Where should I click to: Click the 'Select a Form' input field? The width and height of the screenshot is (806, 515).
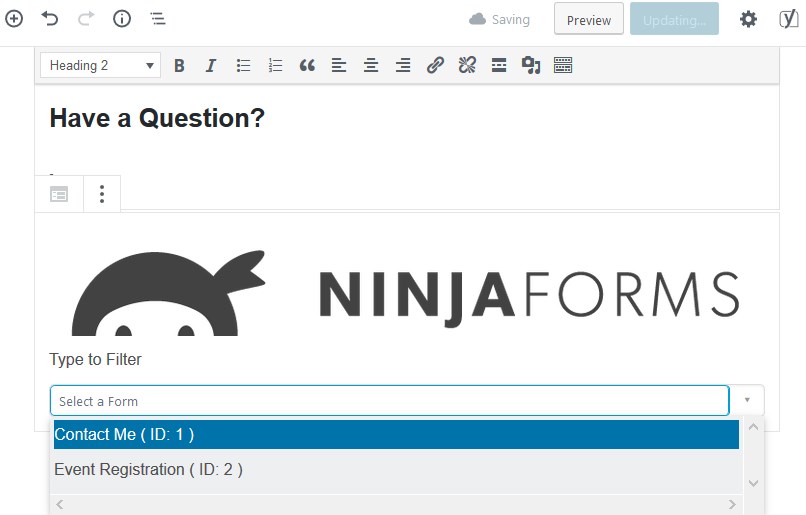pos(390,401)
